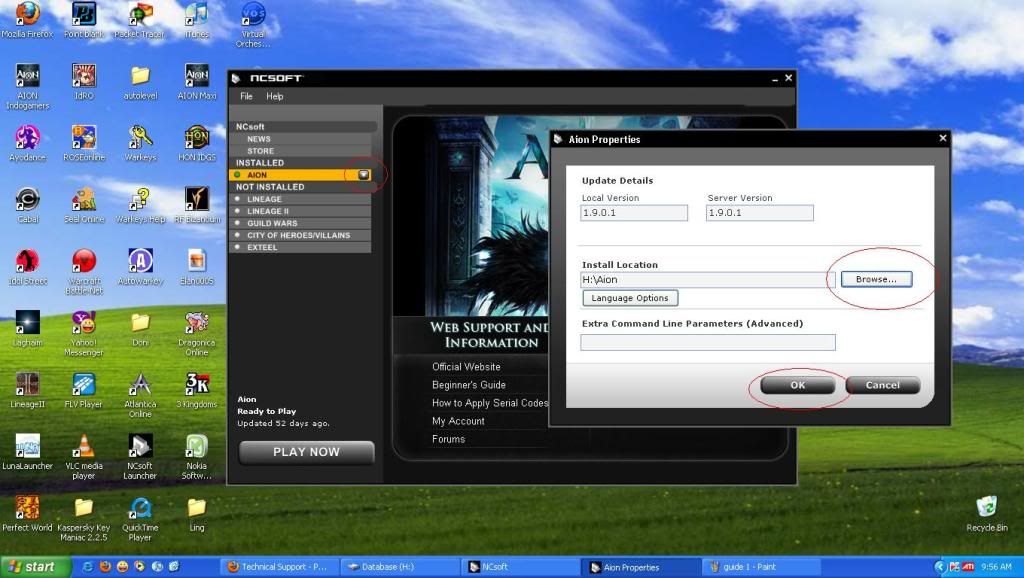Click Local Version field
The height and width of the screenshot is (578, 1024).
pos(634,213)
